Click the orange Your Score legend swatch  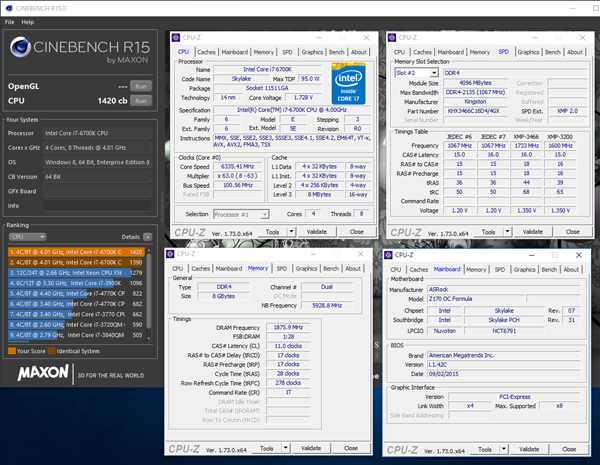pos(11,351)
